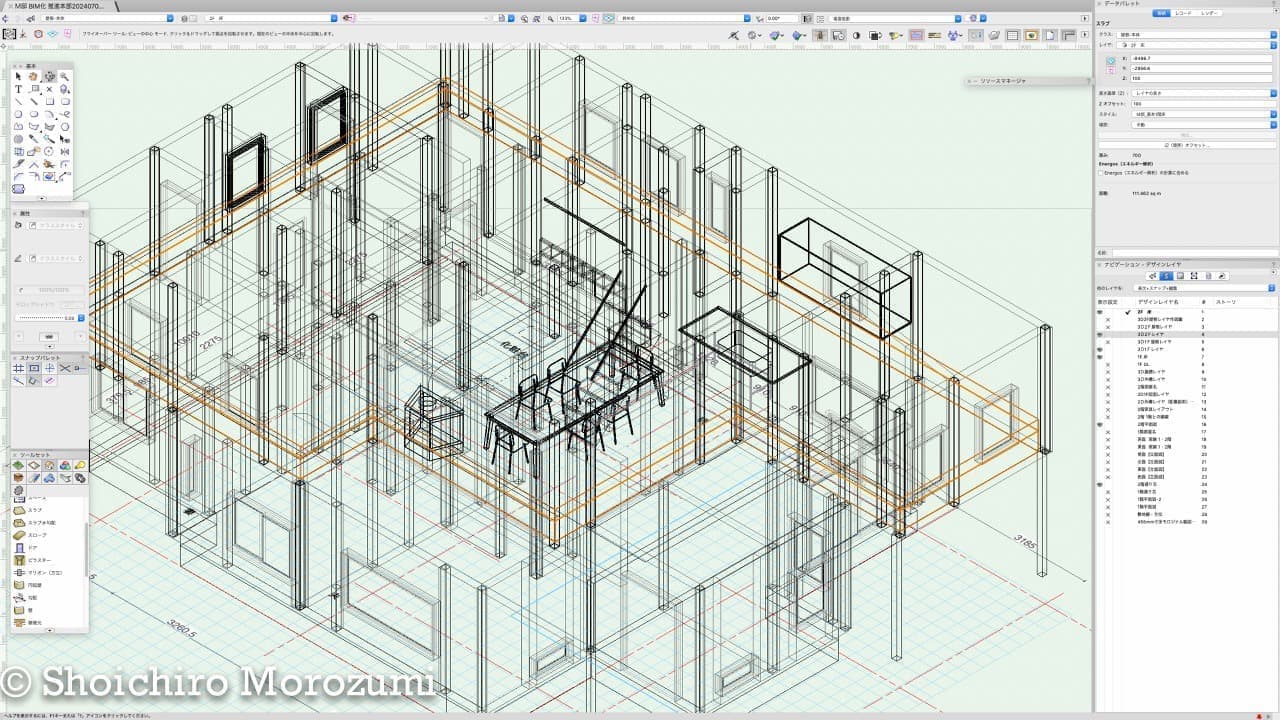Click the オフセット button in Data palette

(1187, 145)
